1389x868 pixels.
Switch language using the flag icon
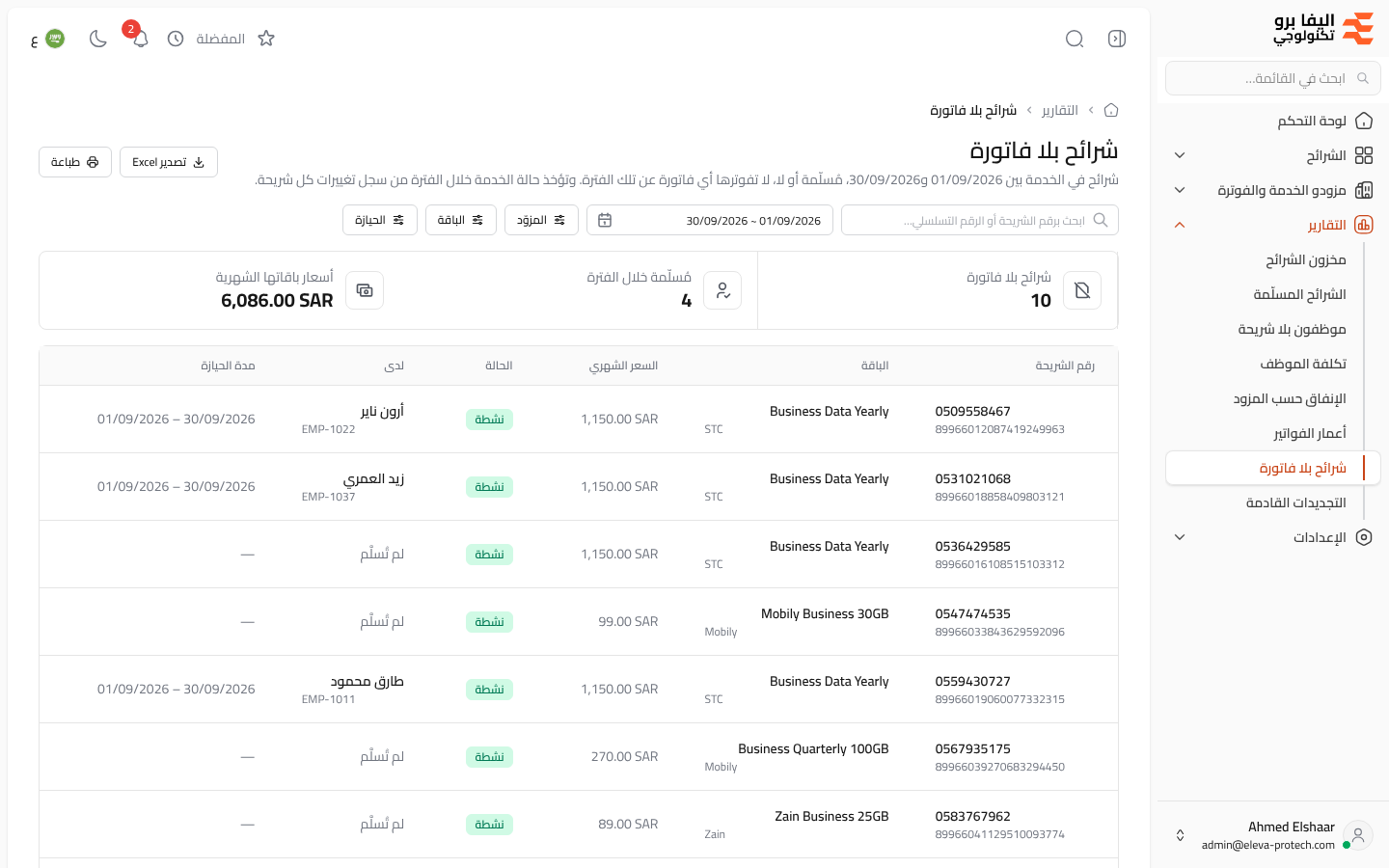tap(55, 39)
